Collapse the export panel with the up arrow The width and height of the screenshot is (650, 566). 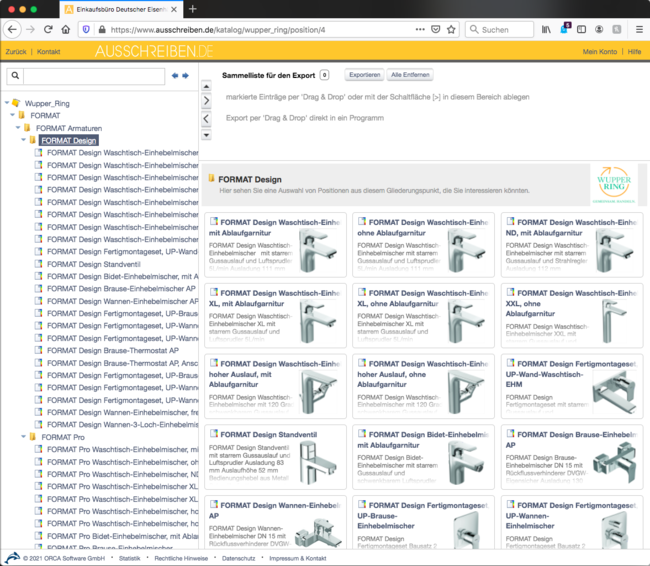[x=206, y=86]
